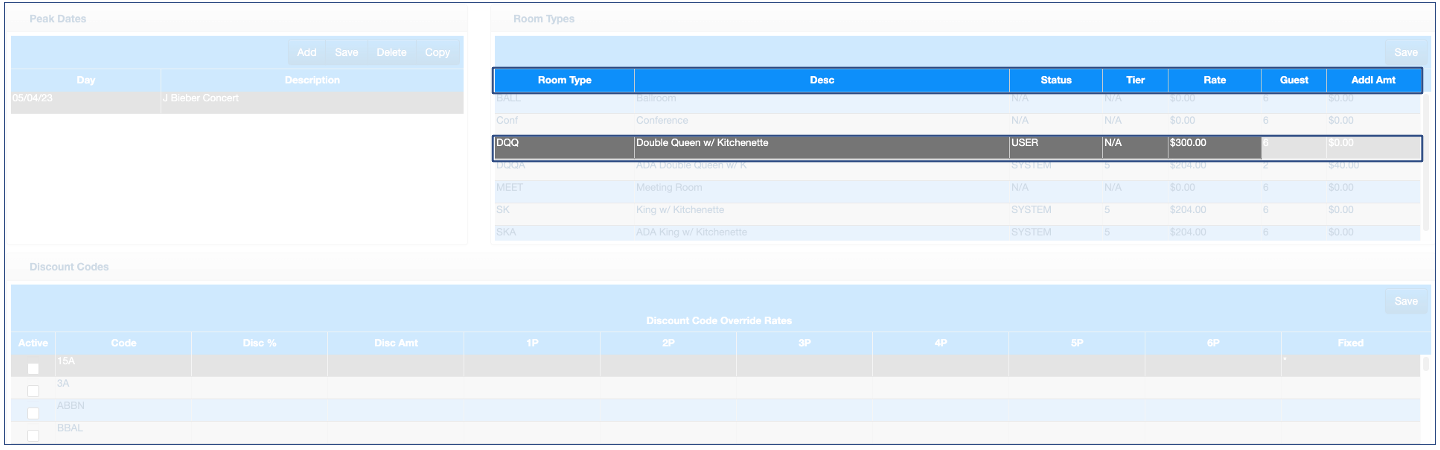Image resolution: width=1440 pixels, height=450 pixels.
Task: Toggle the Active checkbox for code 3A
Action: (33, 391)
